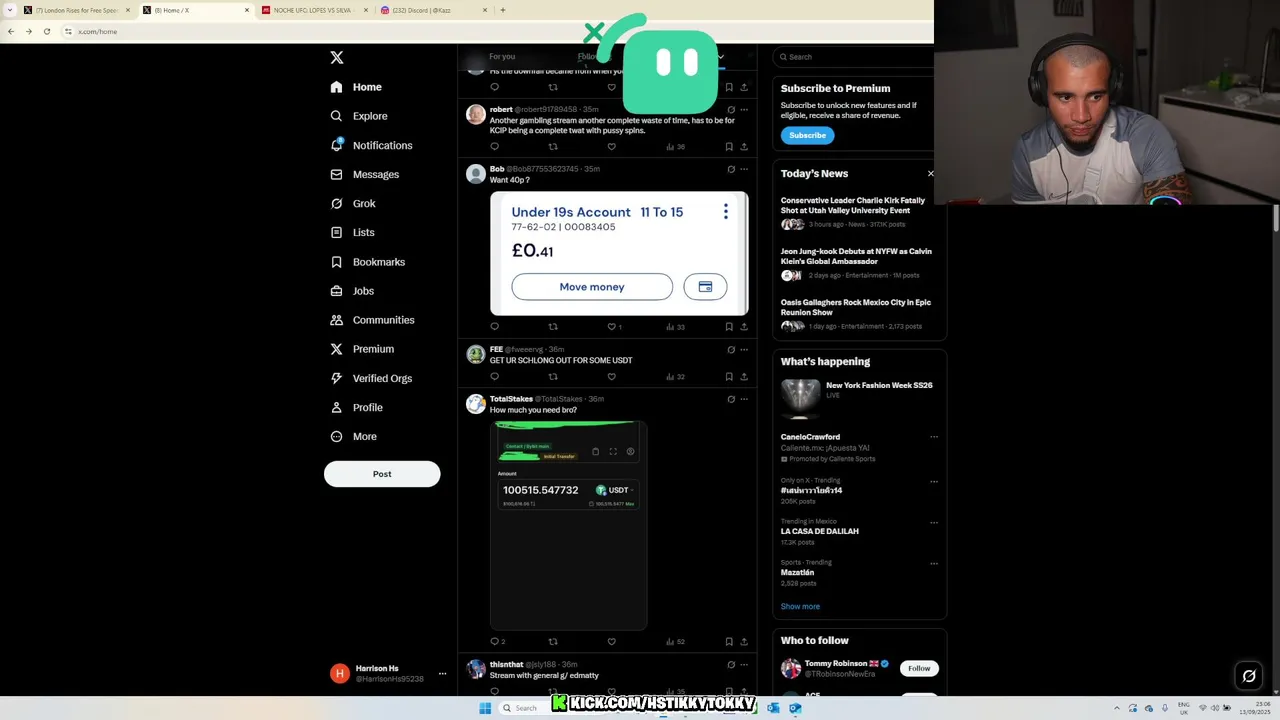Open the Profile person icon

tap(337, 407)
